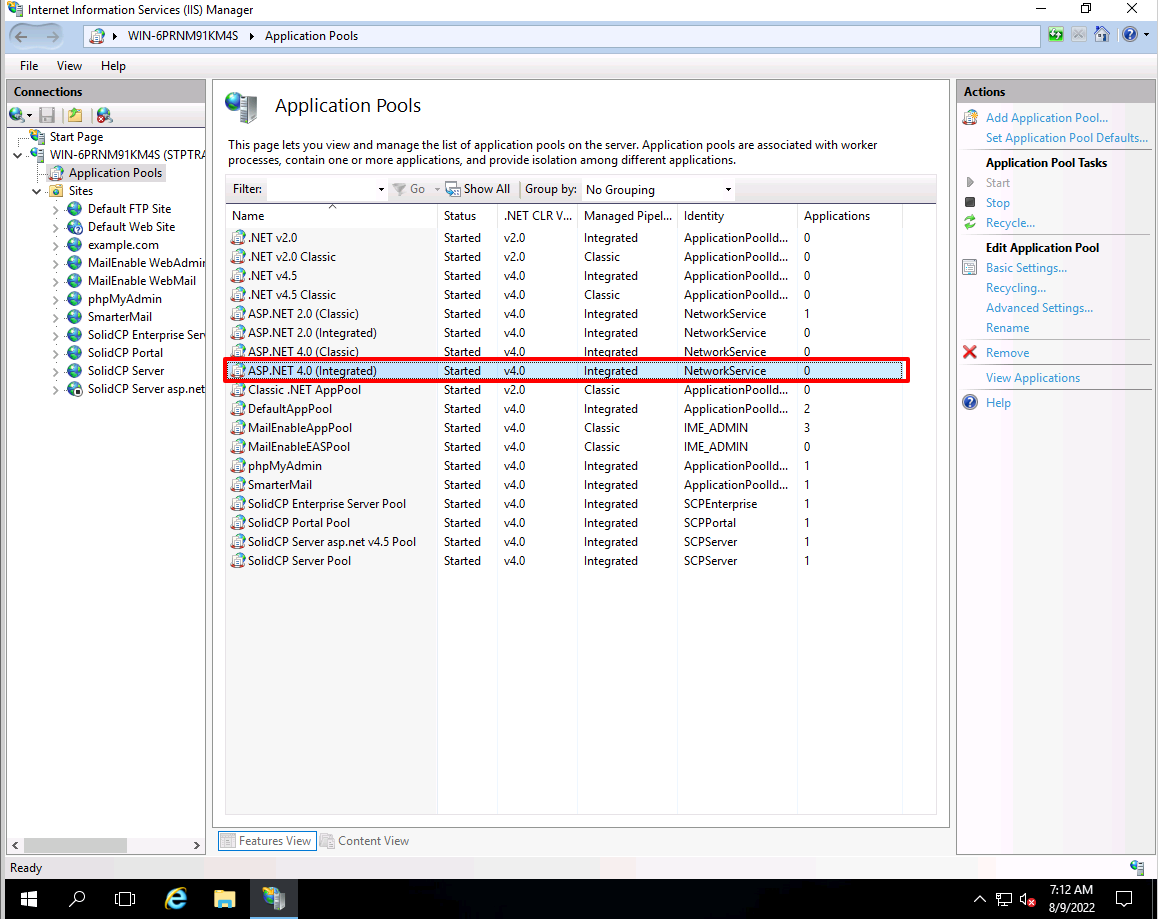Click View Applications link
Viewport: 1158px width, 919px height.
click(x=1032, y=377)
